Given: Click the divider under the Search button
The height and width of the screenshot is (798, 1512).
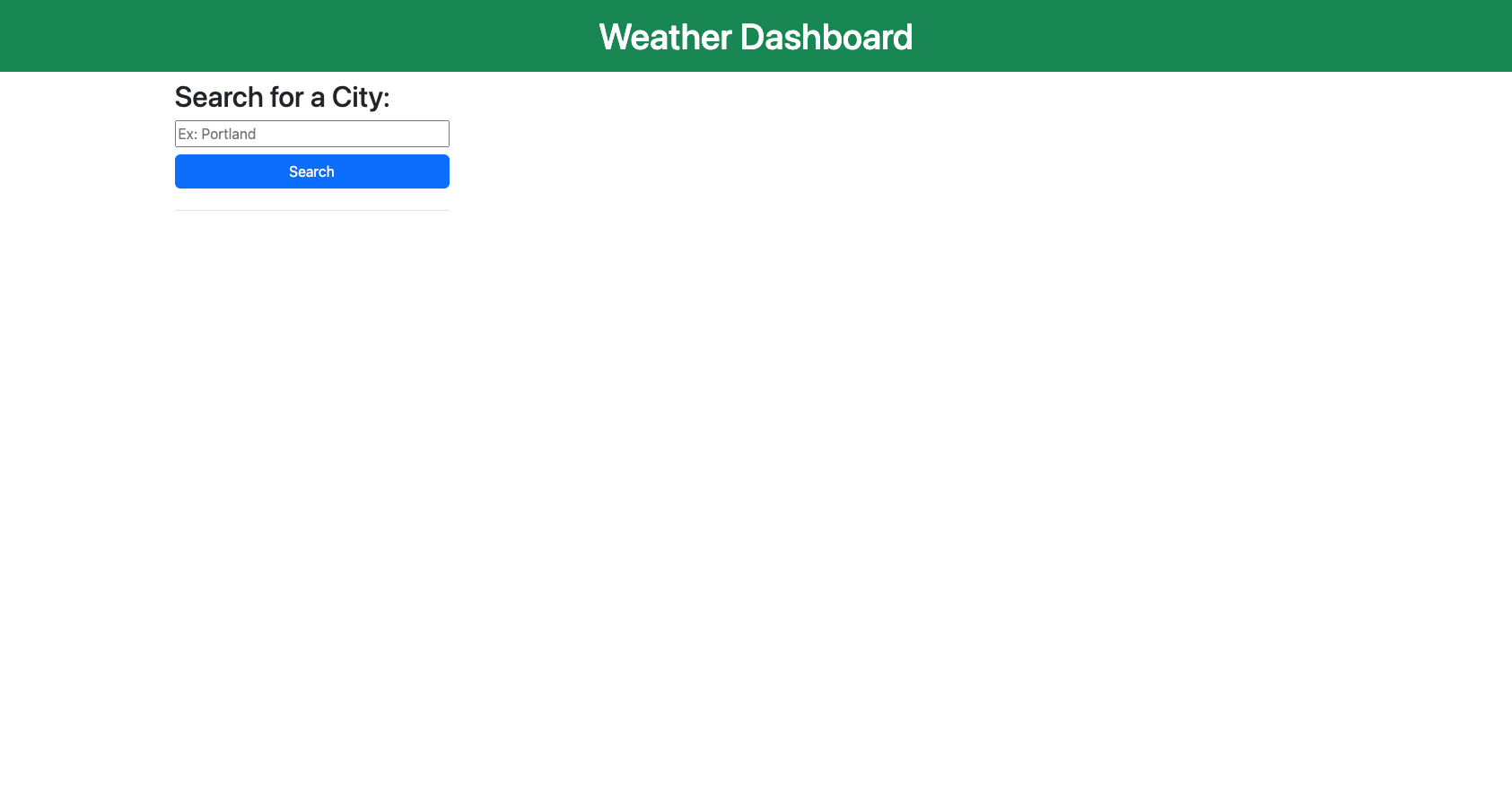Looking at the screenshot, I should pyautogui.click(x=311, y=208).
